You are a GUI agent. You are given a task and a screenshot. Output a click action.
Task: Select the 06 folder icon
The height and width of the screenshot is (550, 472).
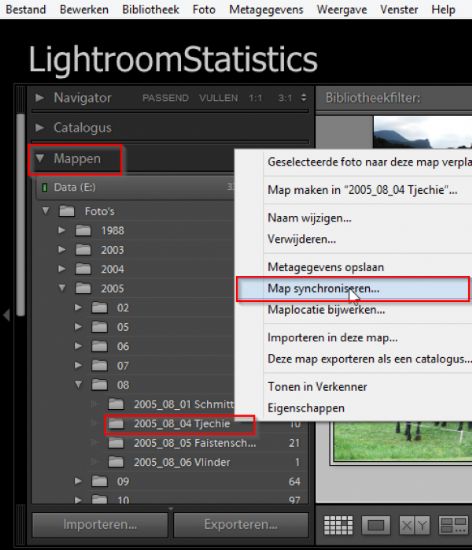pyautogui.click(x=99, y=346)
